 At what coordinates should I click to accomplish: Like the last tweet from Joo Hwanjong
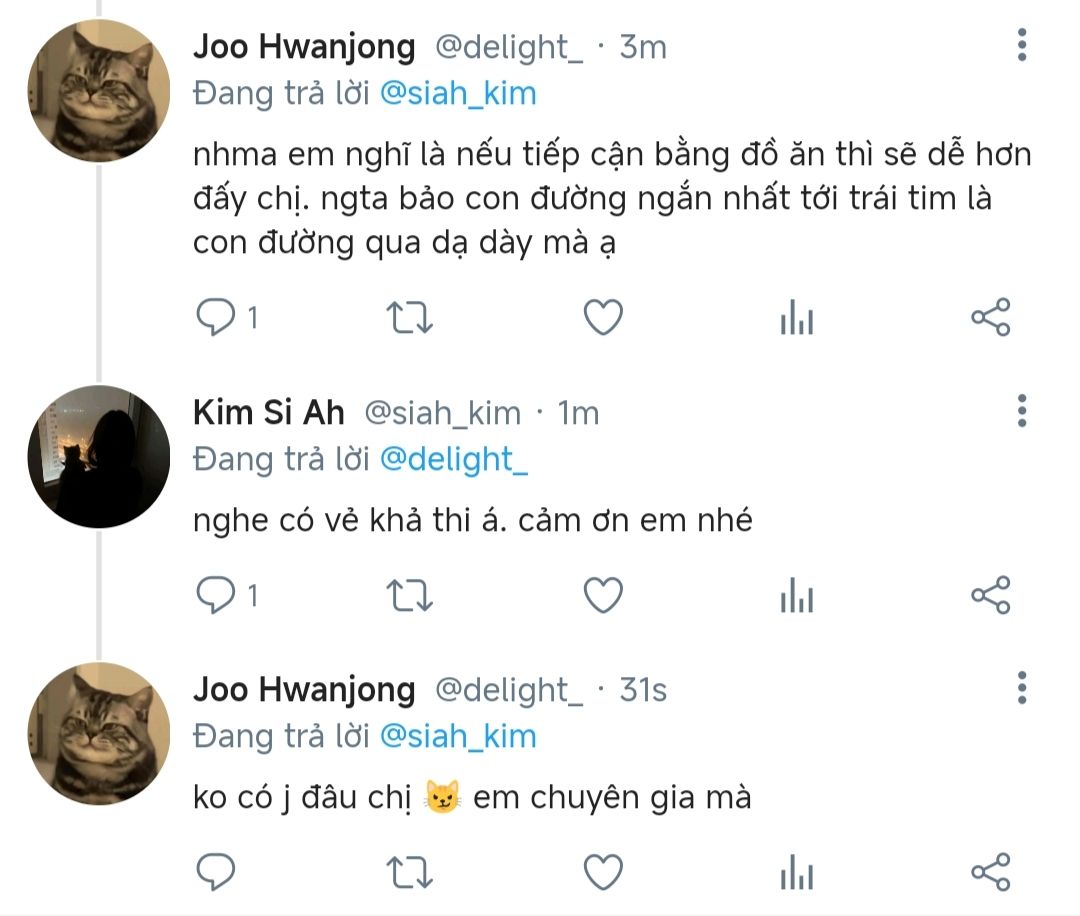point(603,872)
